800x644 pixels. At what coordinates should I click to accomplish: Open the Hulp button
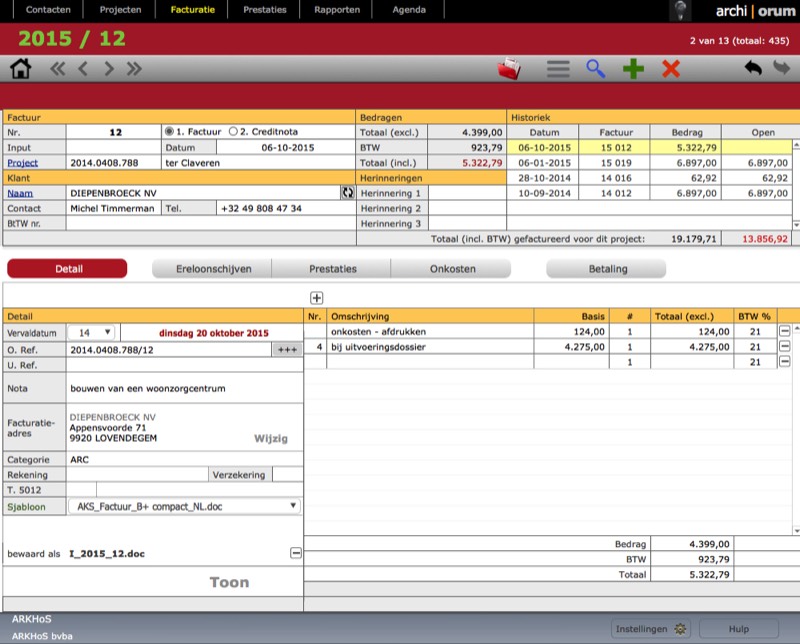coord(739,629)
